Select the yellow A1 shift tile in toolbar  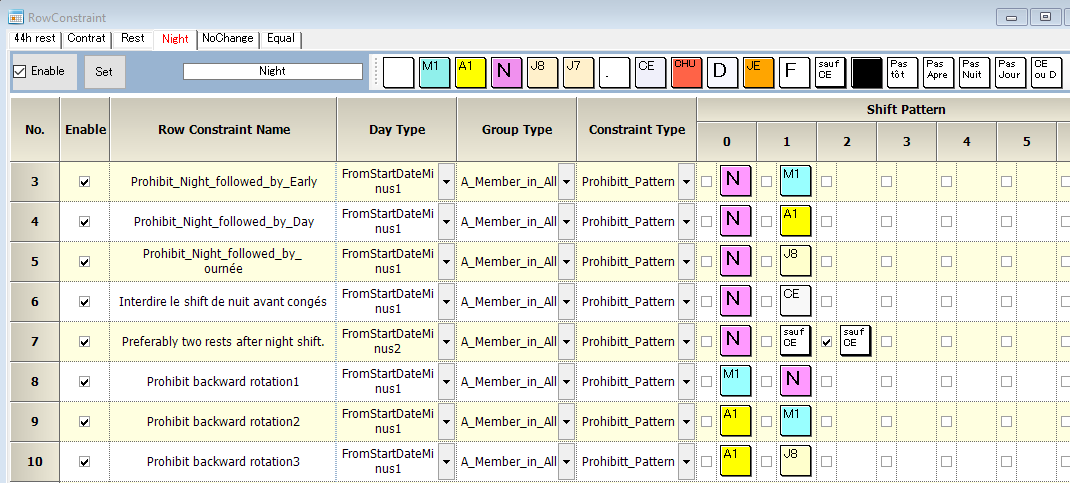click(x=470, y=72)
